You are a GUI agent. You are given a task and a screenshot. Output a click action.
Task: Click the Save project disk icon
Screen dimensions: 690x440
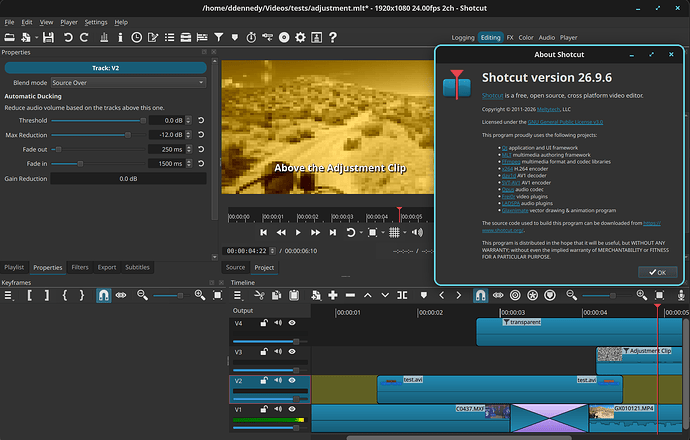point(48,37)
